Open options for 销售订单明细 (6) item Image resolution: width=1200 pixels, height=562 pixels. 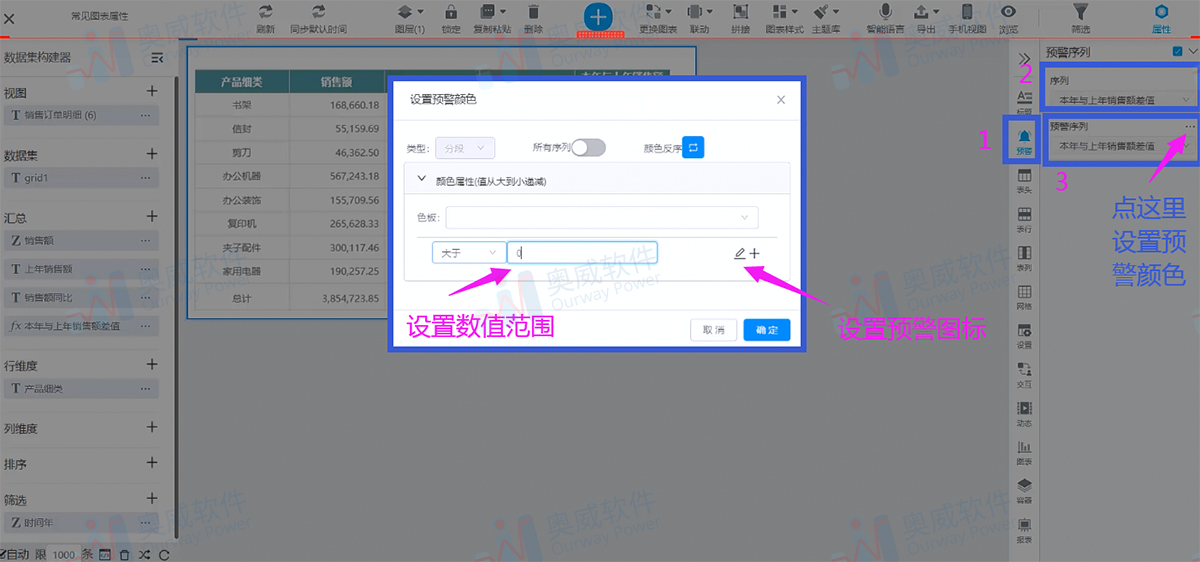point(145,115)
